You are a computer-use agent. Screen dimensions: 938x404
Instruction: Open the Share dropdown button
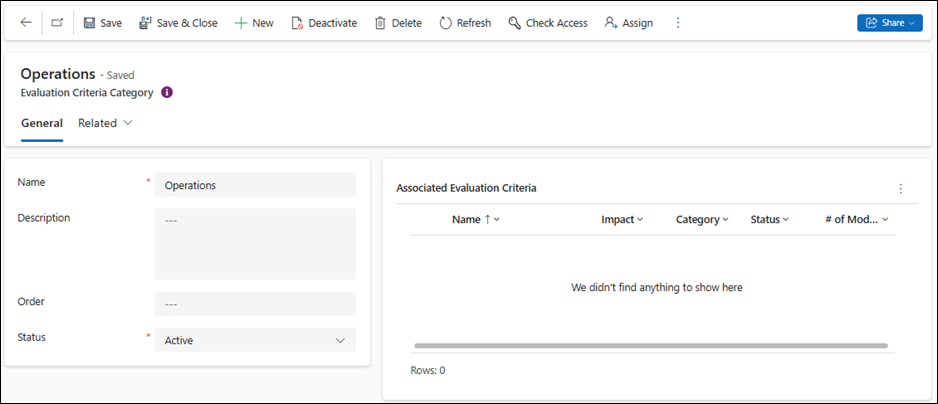coord(889,23)
